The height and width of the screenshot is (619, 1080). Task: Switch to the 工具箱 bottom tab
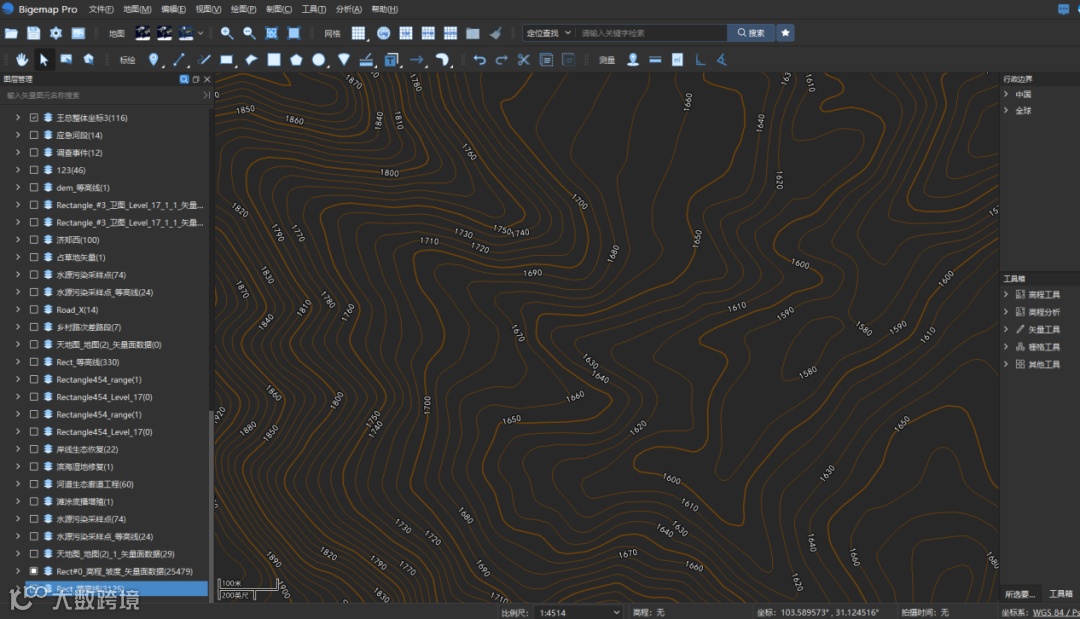(1060, 594)
